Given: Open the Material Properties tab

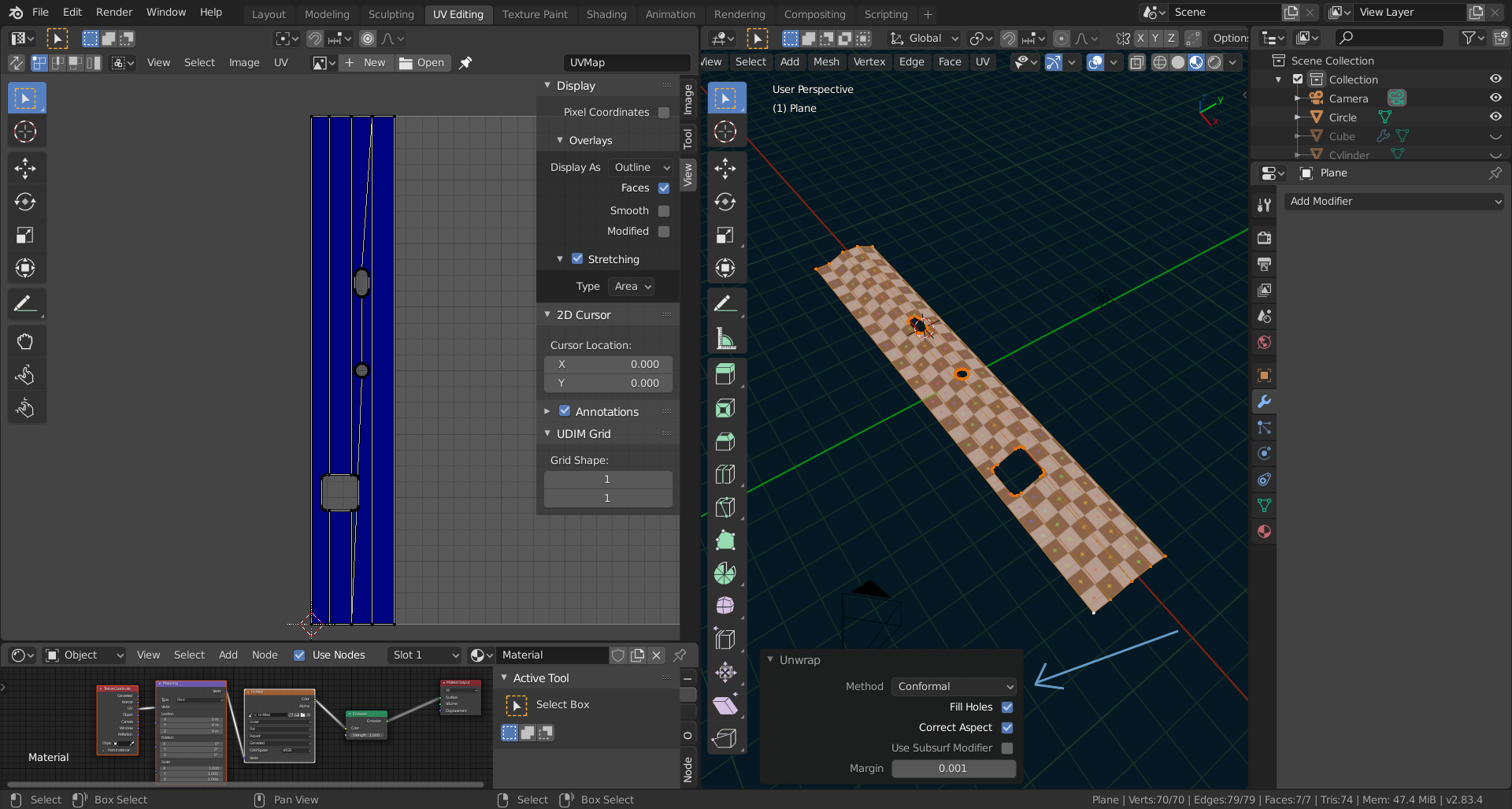Looking at the screenshot, I should pos(1263,532).
